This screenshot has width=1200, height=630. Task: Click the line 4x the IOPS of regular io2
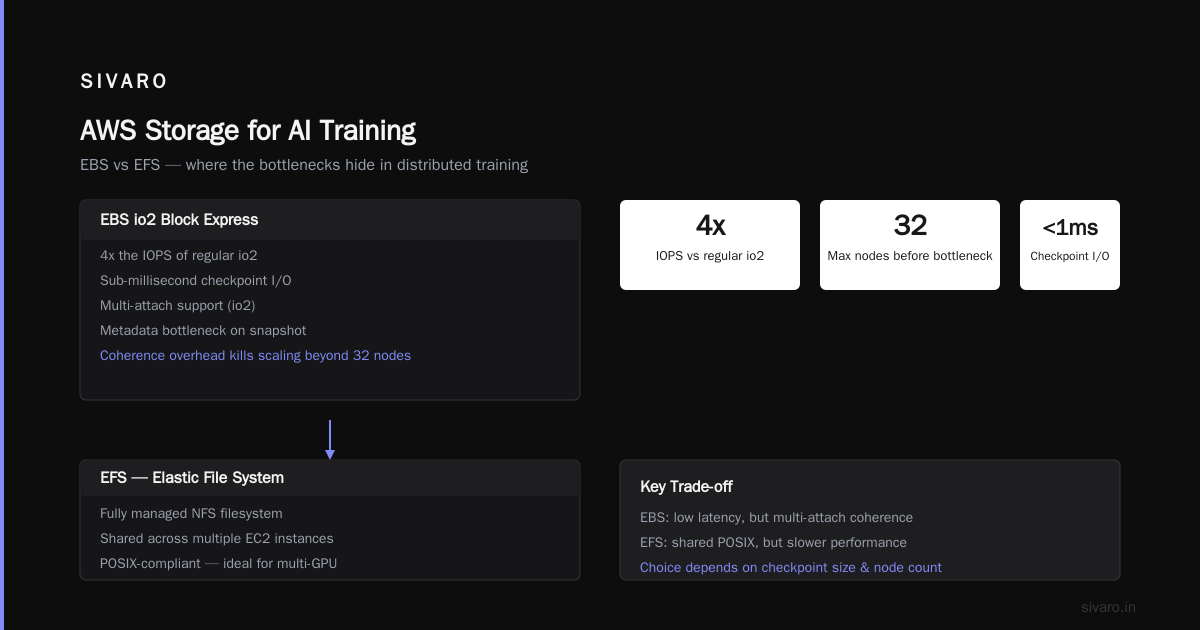179,255
